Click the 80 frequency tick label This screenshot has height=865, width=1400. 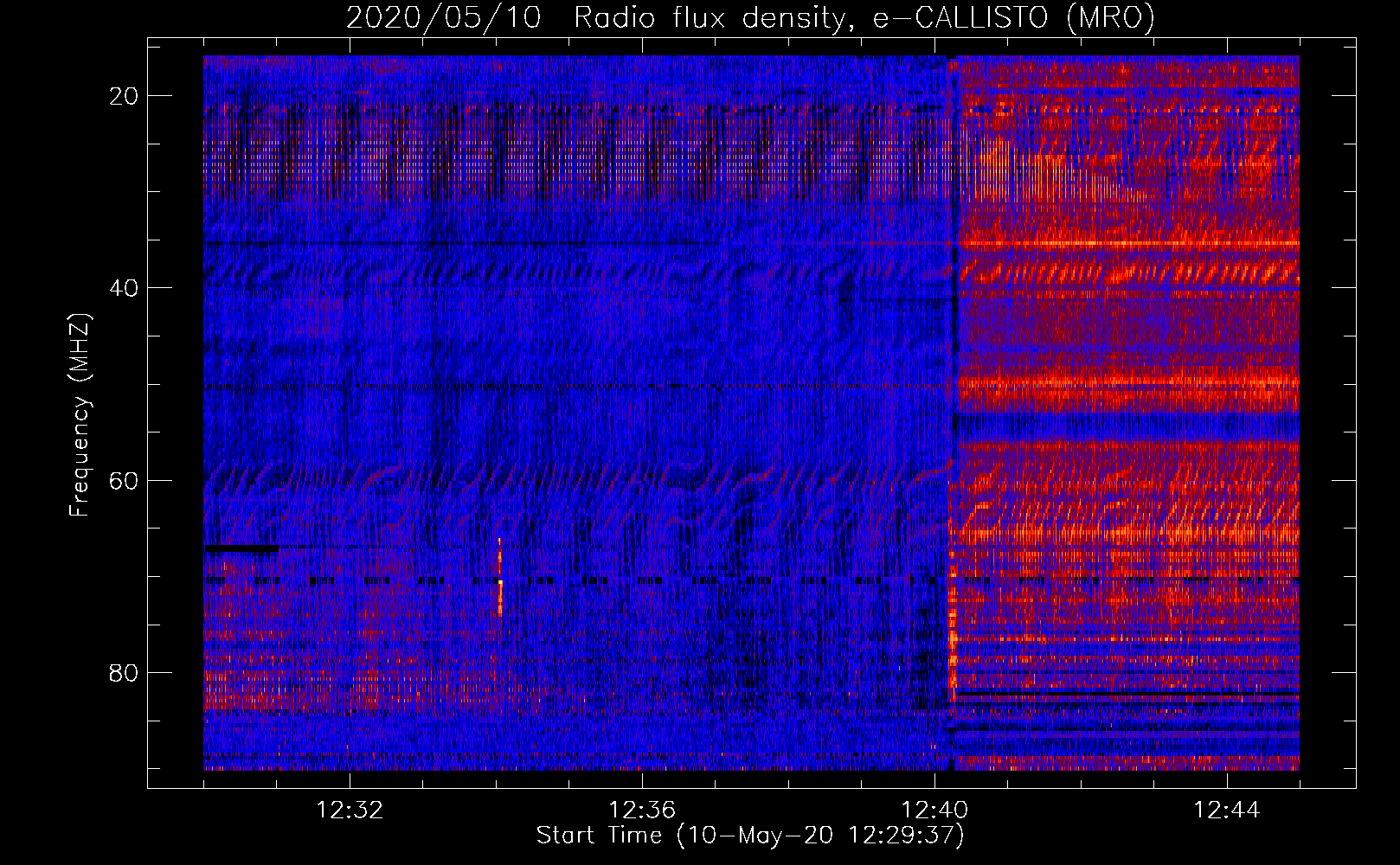click(x=124, y=672)
